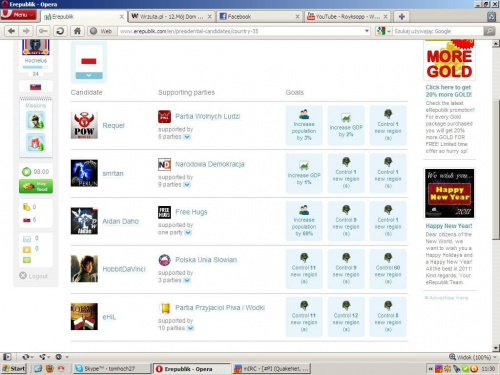Click eHiL's Control 12 new regions goal
500x375 pixels.
click(346, 317)
